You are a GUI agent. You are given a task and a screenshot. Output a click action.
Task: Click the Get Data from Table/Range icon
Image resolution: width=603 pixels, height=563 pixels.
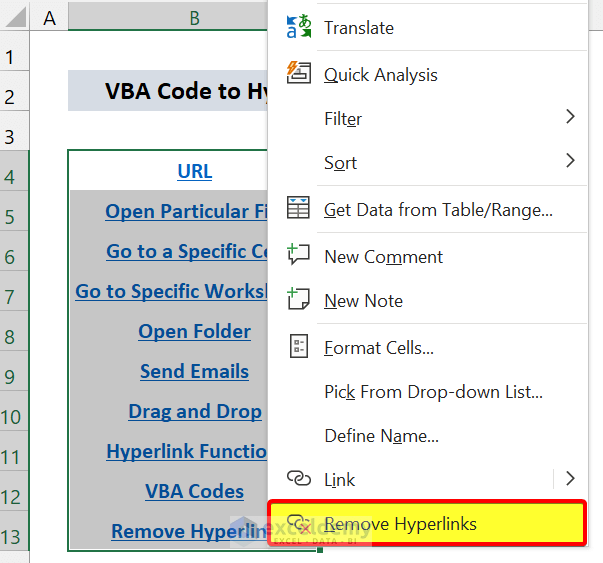[x=299, y=210]
